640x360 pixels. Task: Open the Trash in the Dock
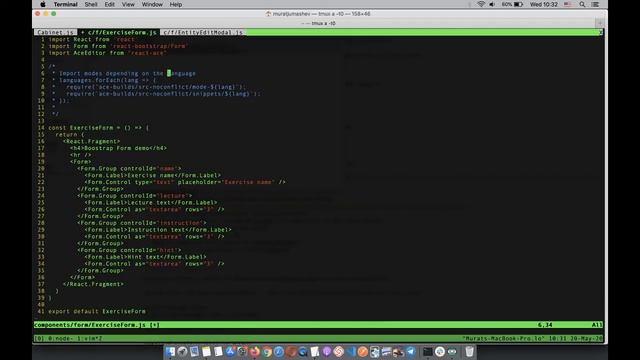tap(469, 351)
